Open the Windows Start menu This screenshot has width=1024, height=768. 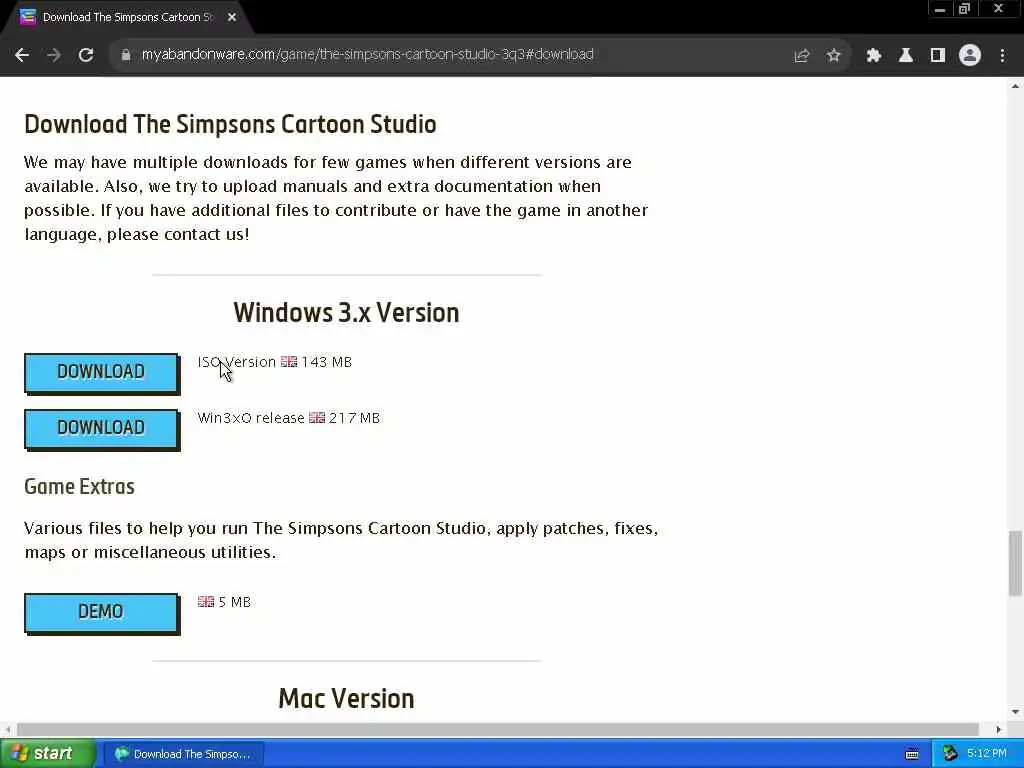tap(47, 754)
